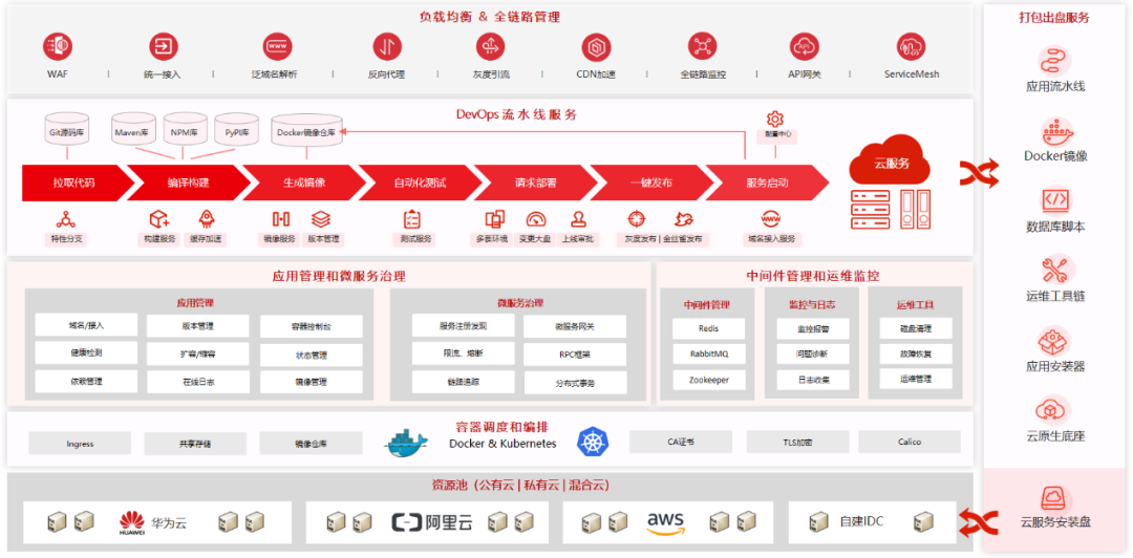Screen dimensions: 1133x558
Task: Click the 云服务安装盘 disk icon
Action: coord(1056,498)
